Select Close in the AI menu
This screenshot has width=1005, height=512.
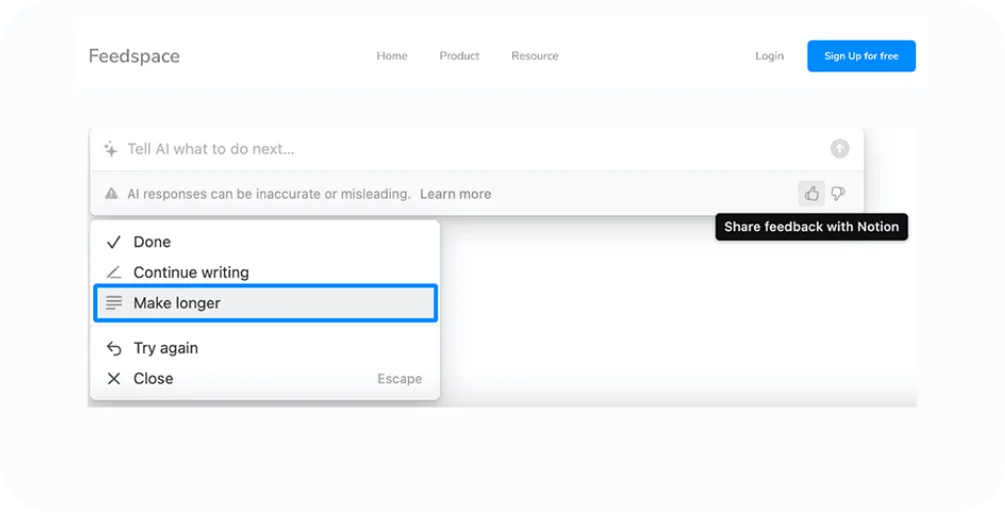click(x=265, y=379)
